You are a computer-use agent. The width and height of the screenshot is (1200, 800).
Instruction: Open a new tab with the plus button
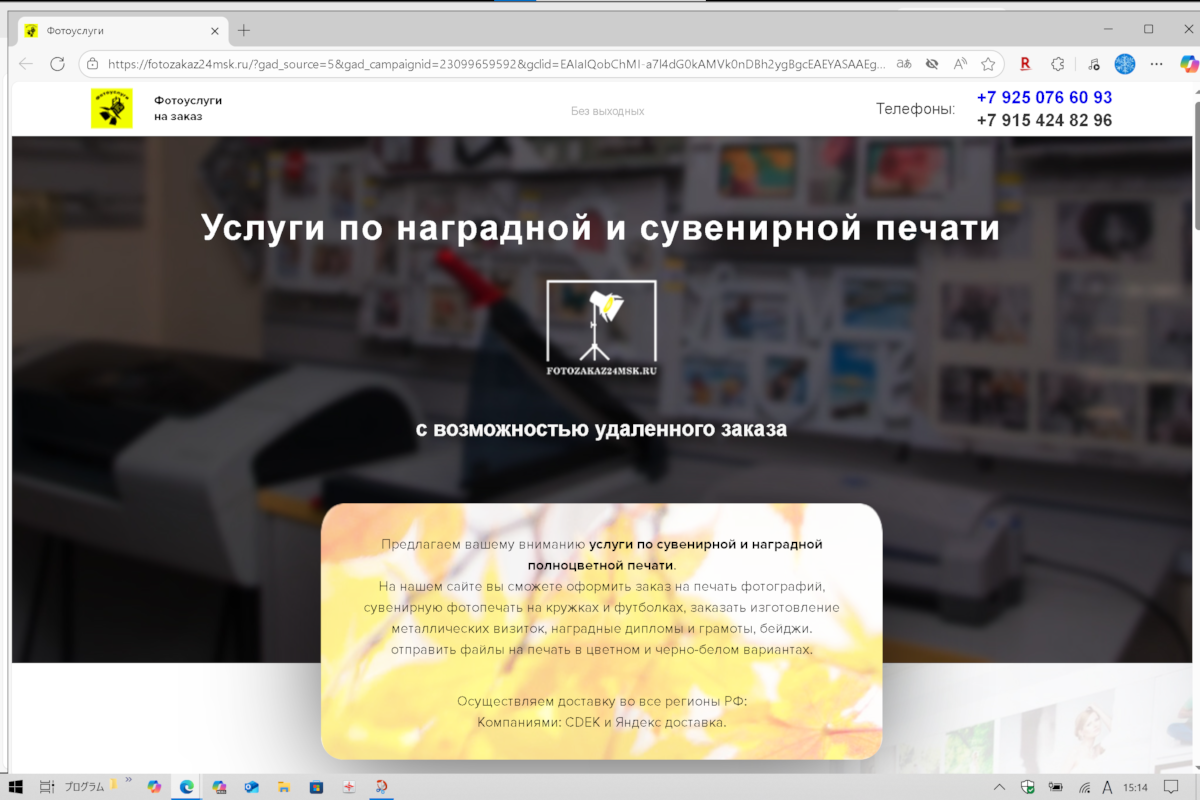coord(244,30)
